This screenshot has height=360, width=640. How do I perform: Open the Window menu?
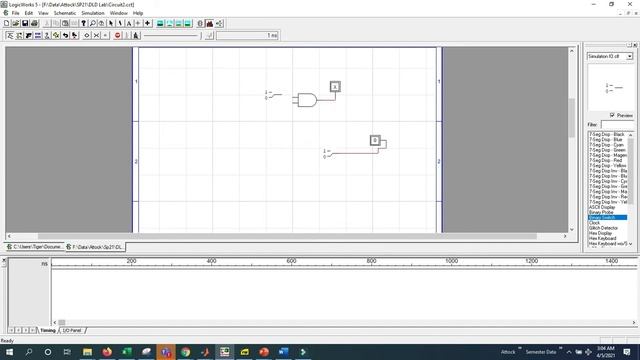[119, 13]
